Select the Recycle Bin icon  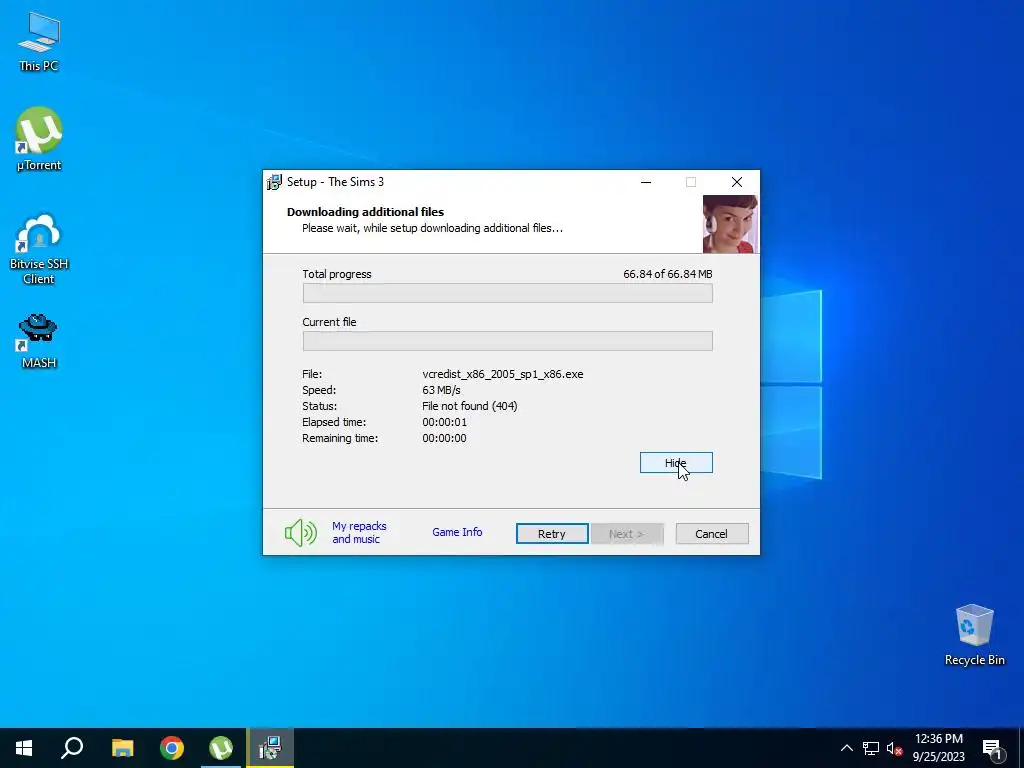click(x=974, y=635)
